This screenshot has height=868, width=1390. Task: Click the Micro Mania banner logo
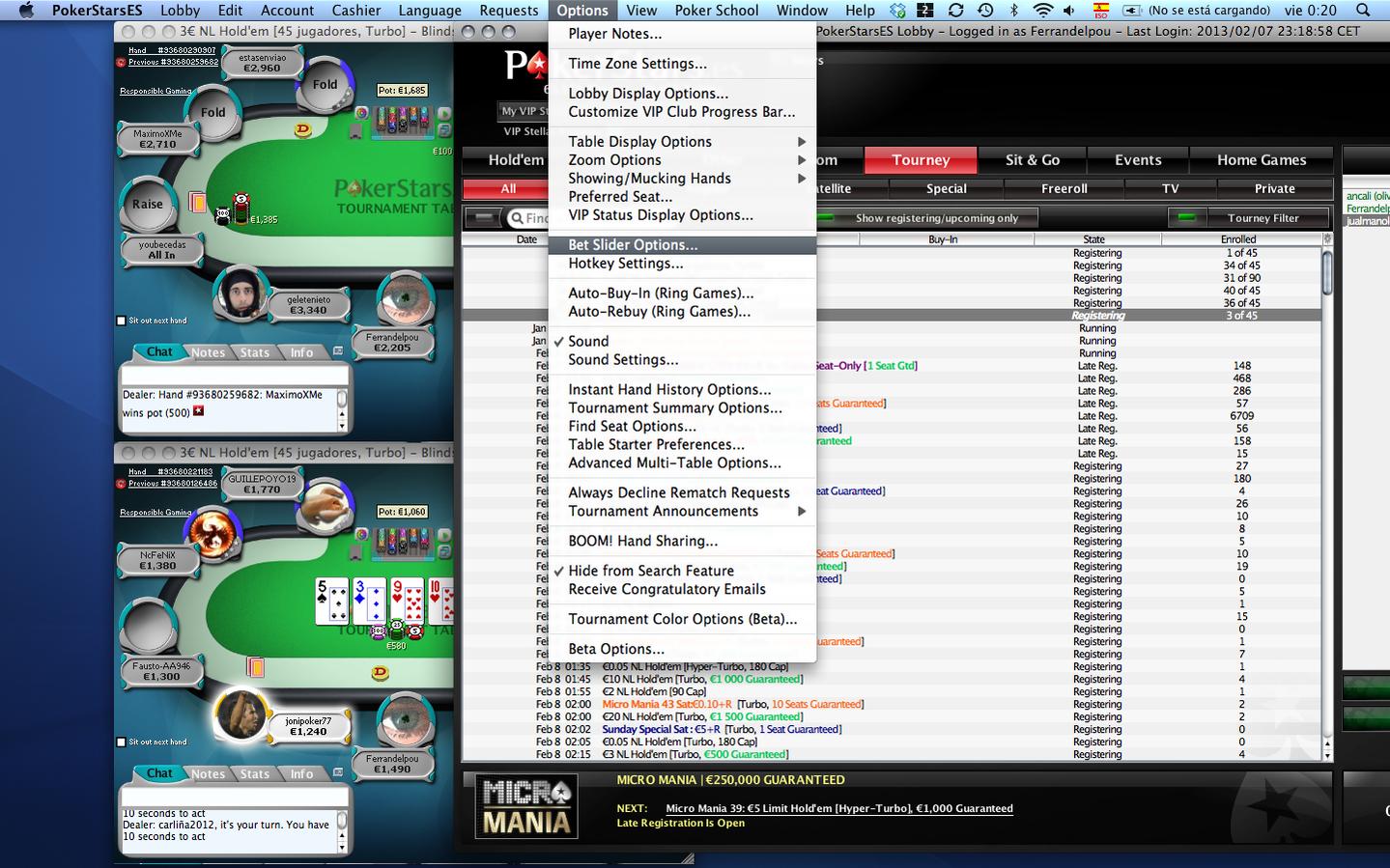tap(526, 806)
